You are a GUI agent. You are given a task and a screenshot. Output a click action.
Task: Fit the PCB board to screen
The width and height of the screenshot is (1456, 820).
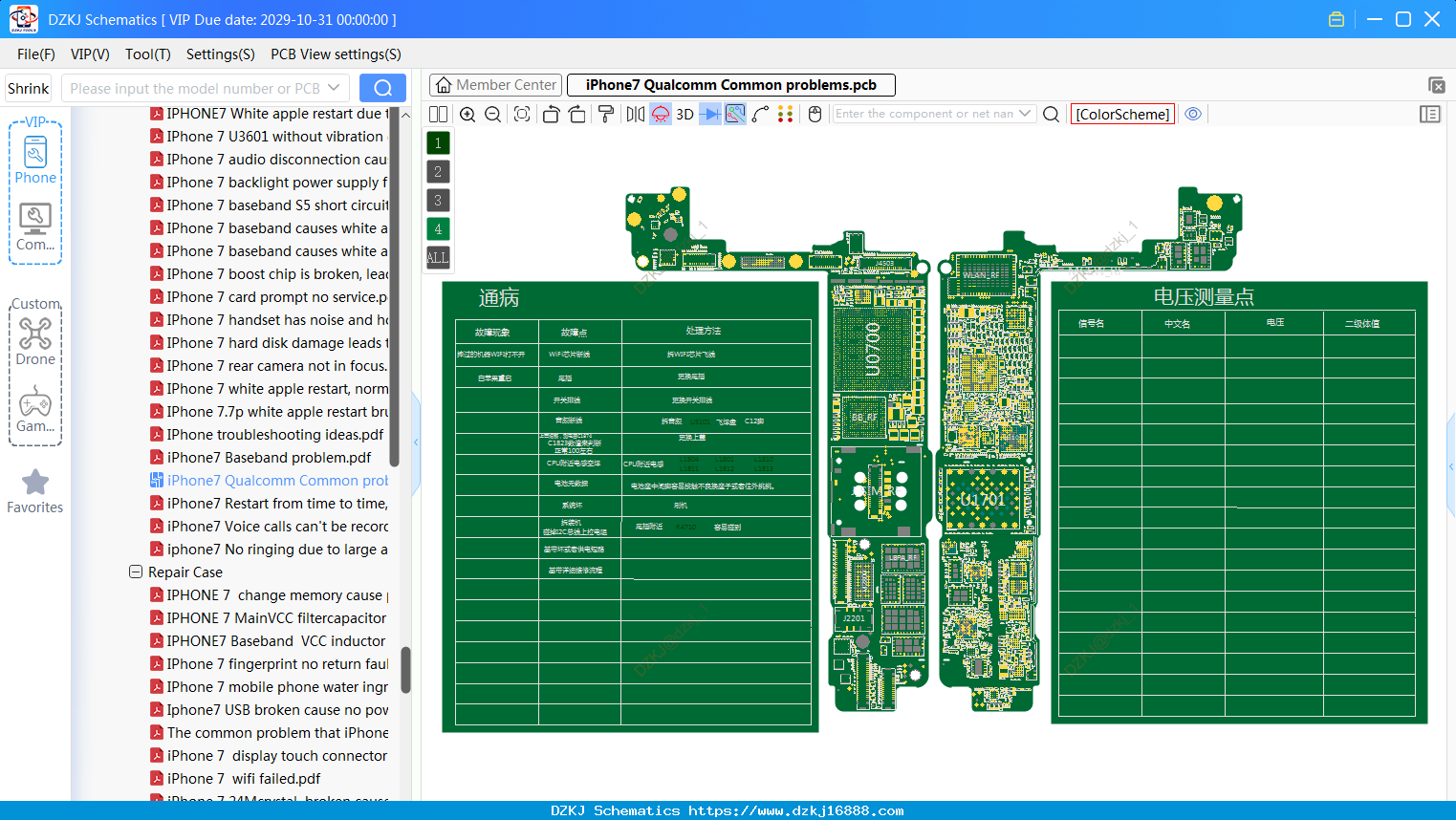pyautogui.click(x=522, y=114)
